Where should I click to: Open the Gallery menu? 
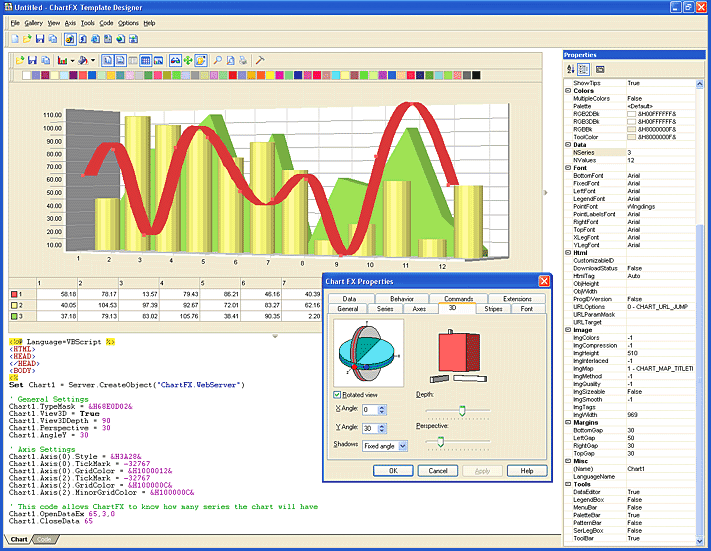[x=34, y=23]
